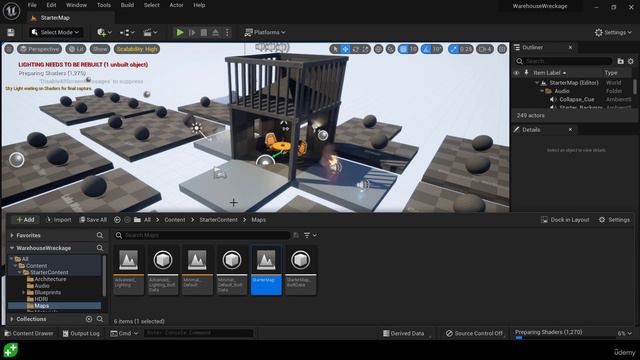Screen dimensions: 640x360
Task: Open the Cinematics clapperboard dropdown
Action: pos(150,32)
